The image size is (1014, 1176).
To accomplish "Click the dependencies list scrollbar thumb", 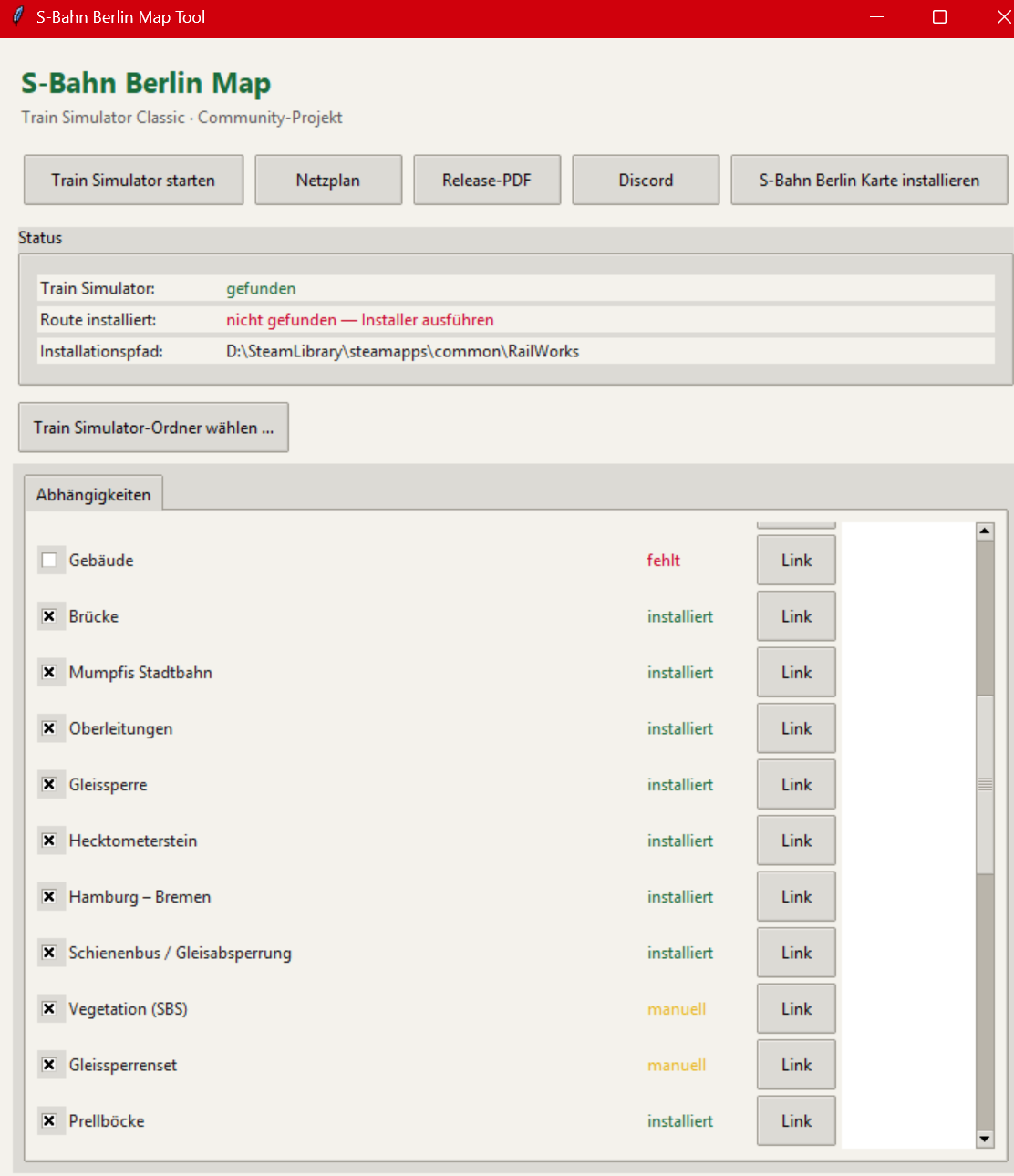I will 985,784.
